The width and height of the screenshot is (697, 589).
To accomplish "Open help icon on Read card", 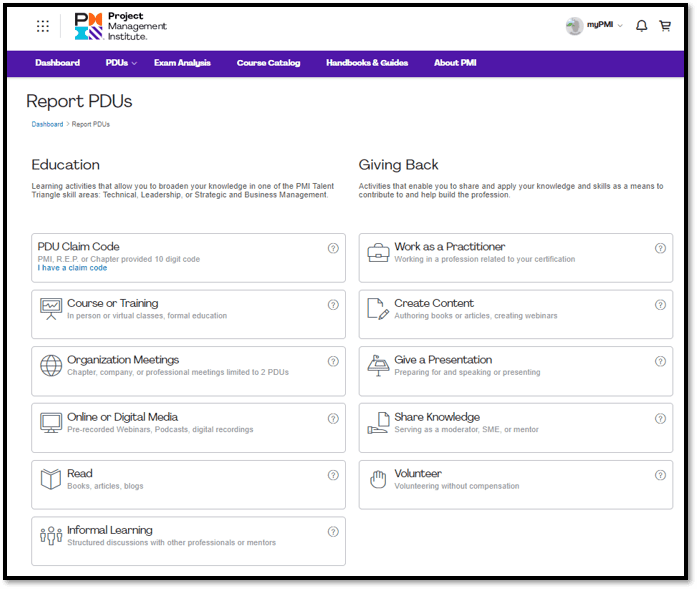I will pyautogui.click(x=333, y=475).
